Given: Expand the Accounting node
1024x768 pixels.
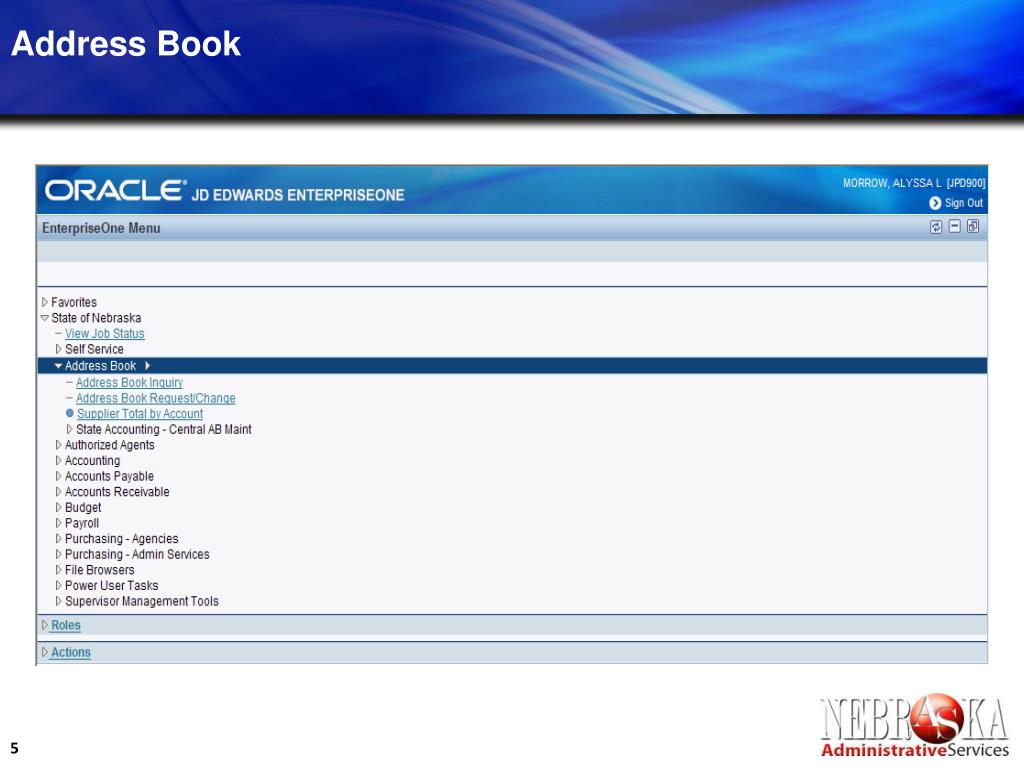Looking at the screenshot, I should pos(58,461).
